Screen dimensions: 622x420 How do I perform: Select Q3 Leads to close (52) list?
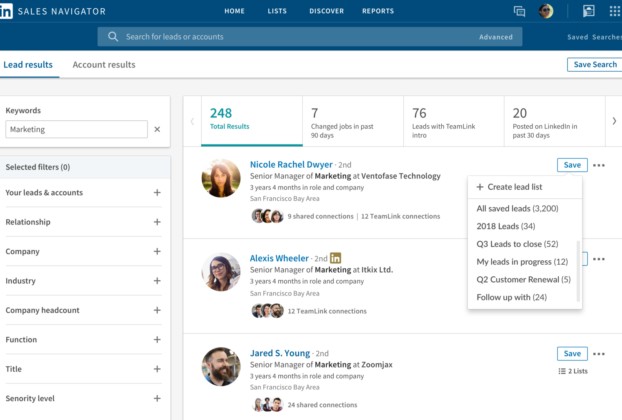pos(517,244)
